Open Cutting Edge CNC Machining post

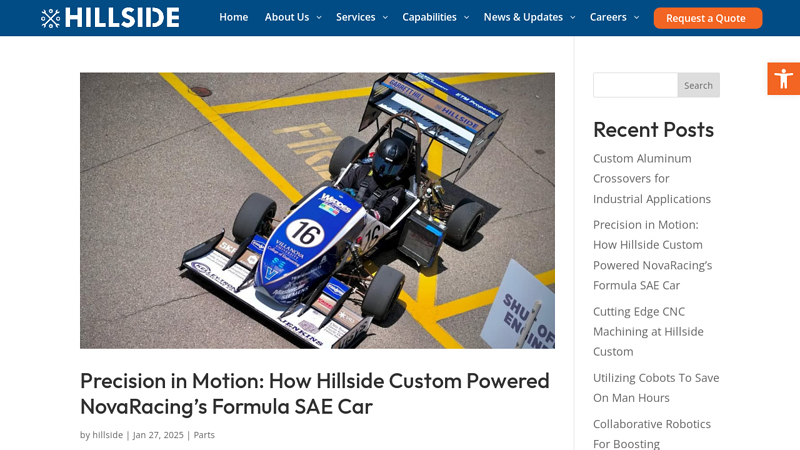click(x=647, y=331)
